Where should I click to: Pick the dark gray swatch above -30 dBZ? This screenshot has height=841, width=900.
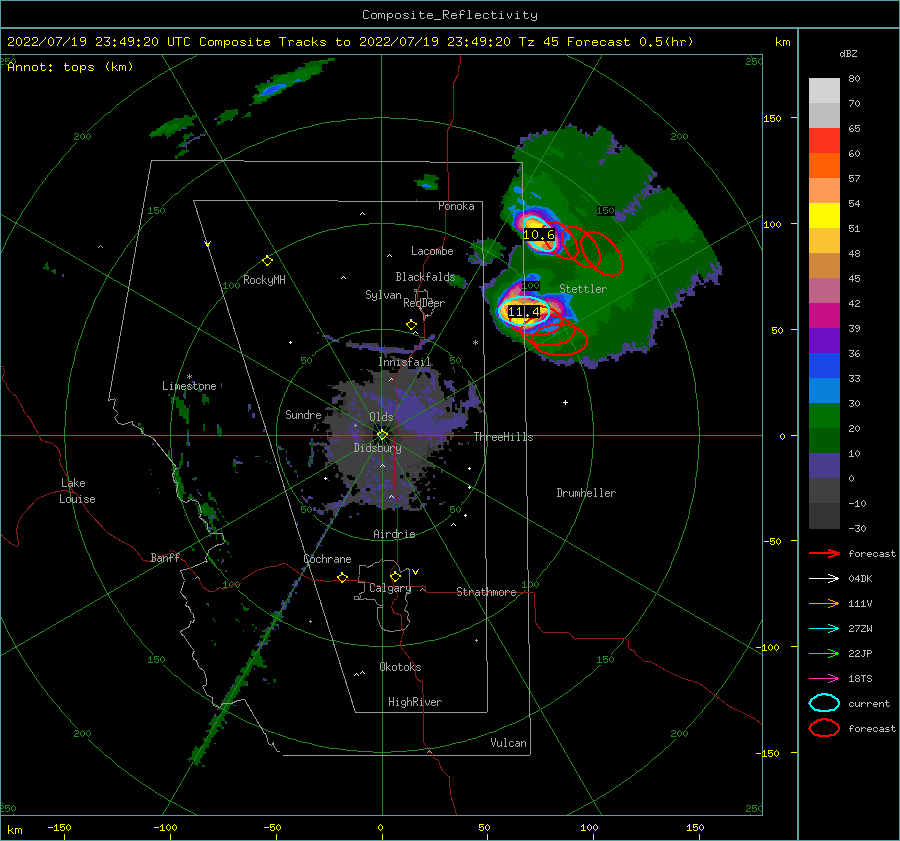824,516
